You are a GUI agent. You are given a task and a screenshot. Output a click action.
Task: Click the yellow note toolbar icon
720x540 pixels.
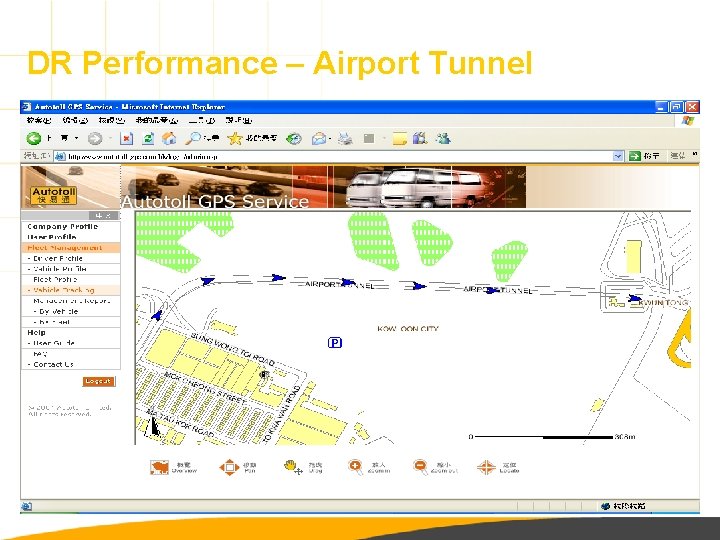pyautogui.click(x=399, y=138)
